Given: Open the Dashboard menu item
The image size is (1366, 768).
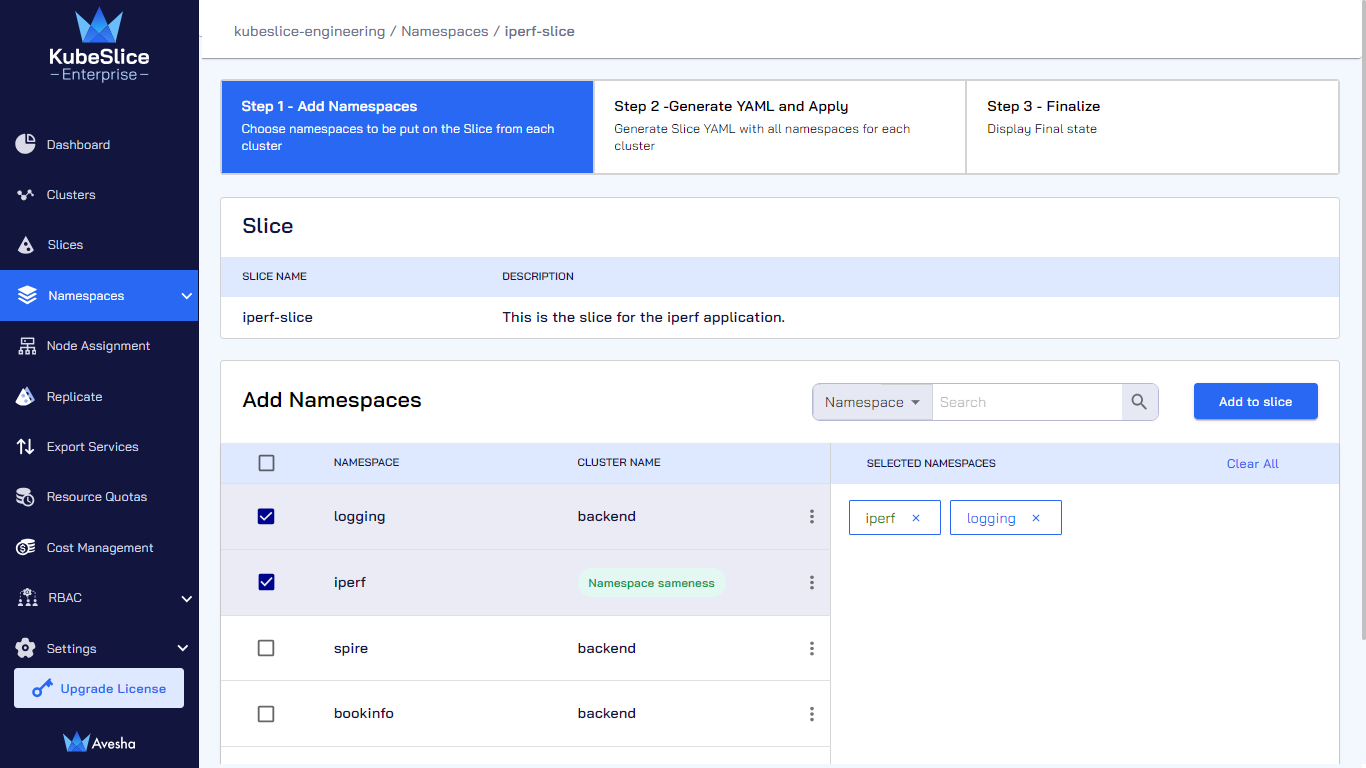Looking at the screenshot, I should [x=78, y=145].
